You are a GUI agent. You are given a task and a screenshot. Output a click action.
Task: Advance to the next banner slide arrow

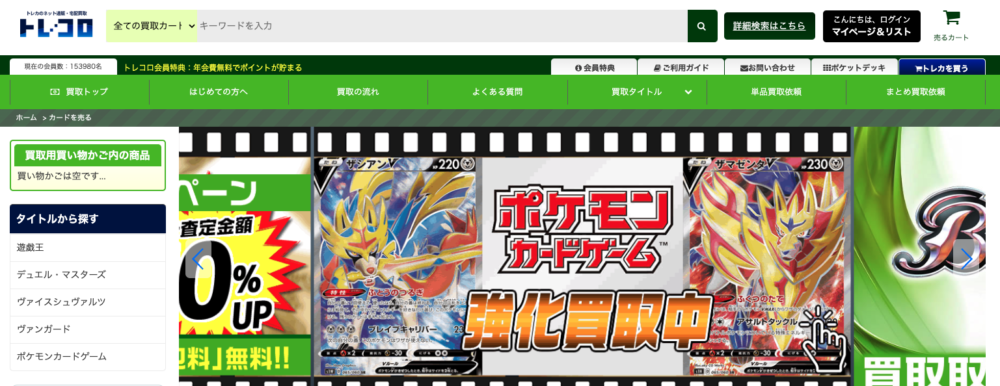(966, 258)
